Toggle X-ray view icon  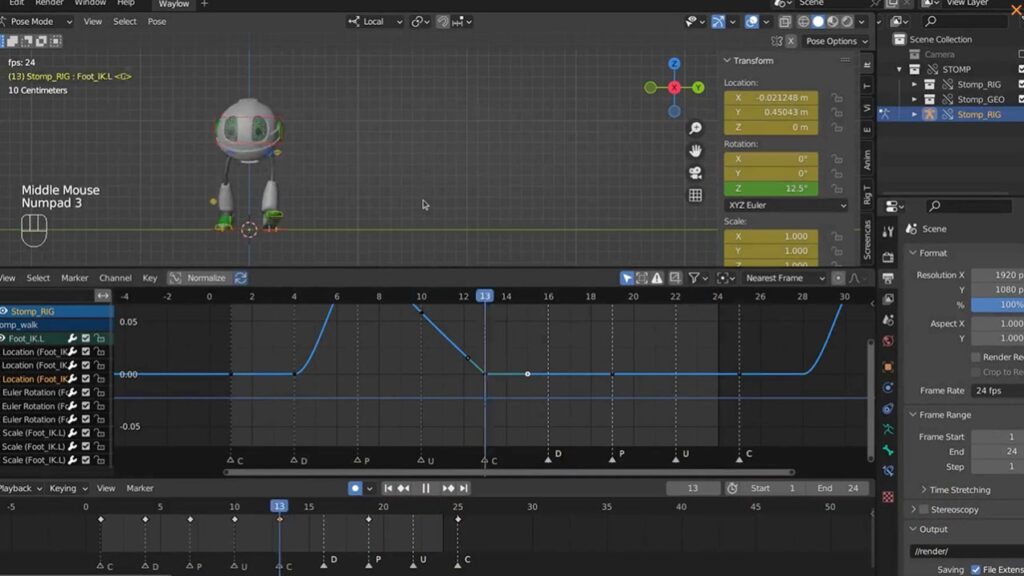pyautogui.click(x=785, y=22)
